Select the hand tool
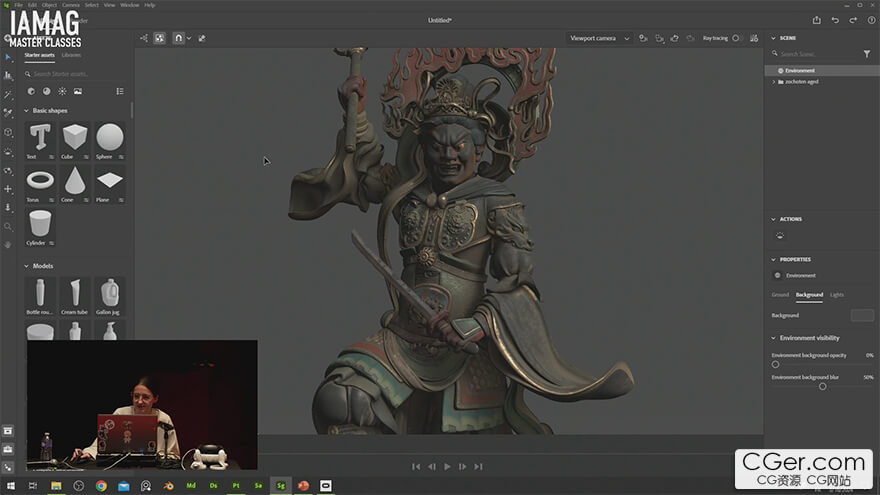The height and width of the screenshot is (495, 880). point(8,245)
